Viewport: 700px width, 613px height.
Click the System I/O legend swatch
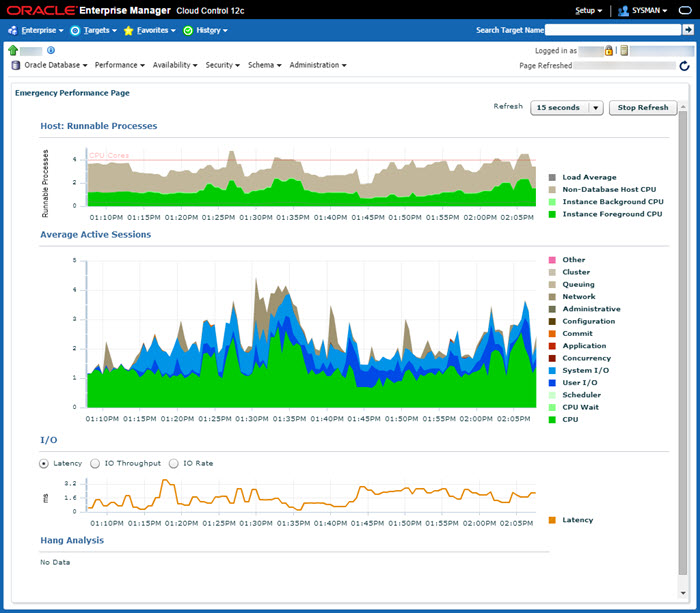[x=552, y=371]
